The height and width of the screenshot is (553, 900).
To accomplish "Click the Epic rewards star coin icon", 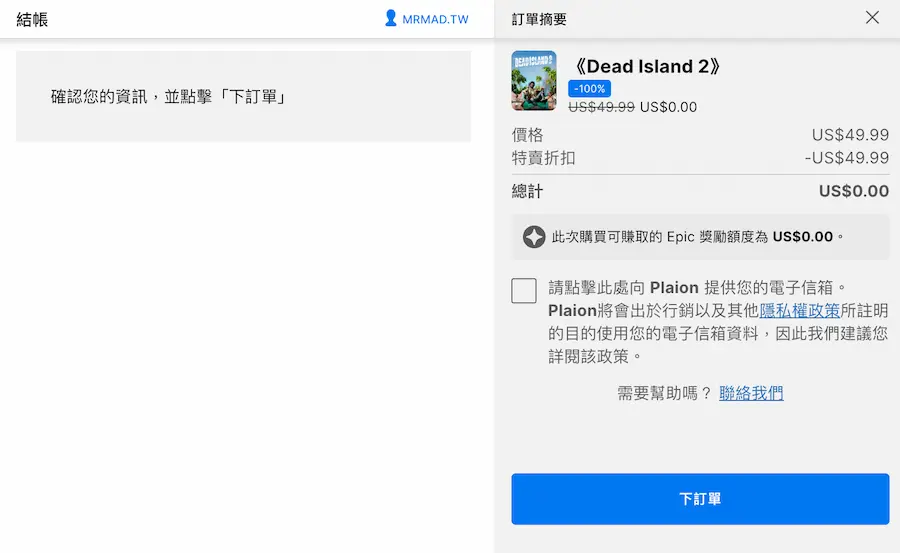I will pyautogui.click(x=534, y=237).
